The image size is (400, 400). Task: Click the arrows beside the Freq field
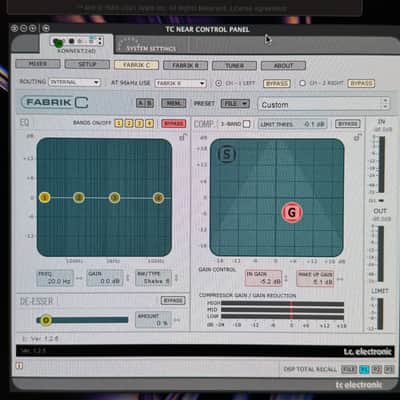(x=79, y=278)
